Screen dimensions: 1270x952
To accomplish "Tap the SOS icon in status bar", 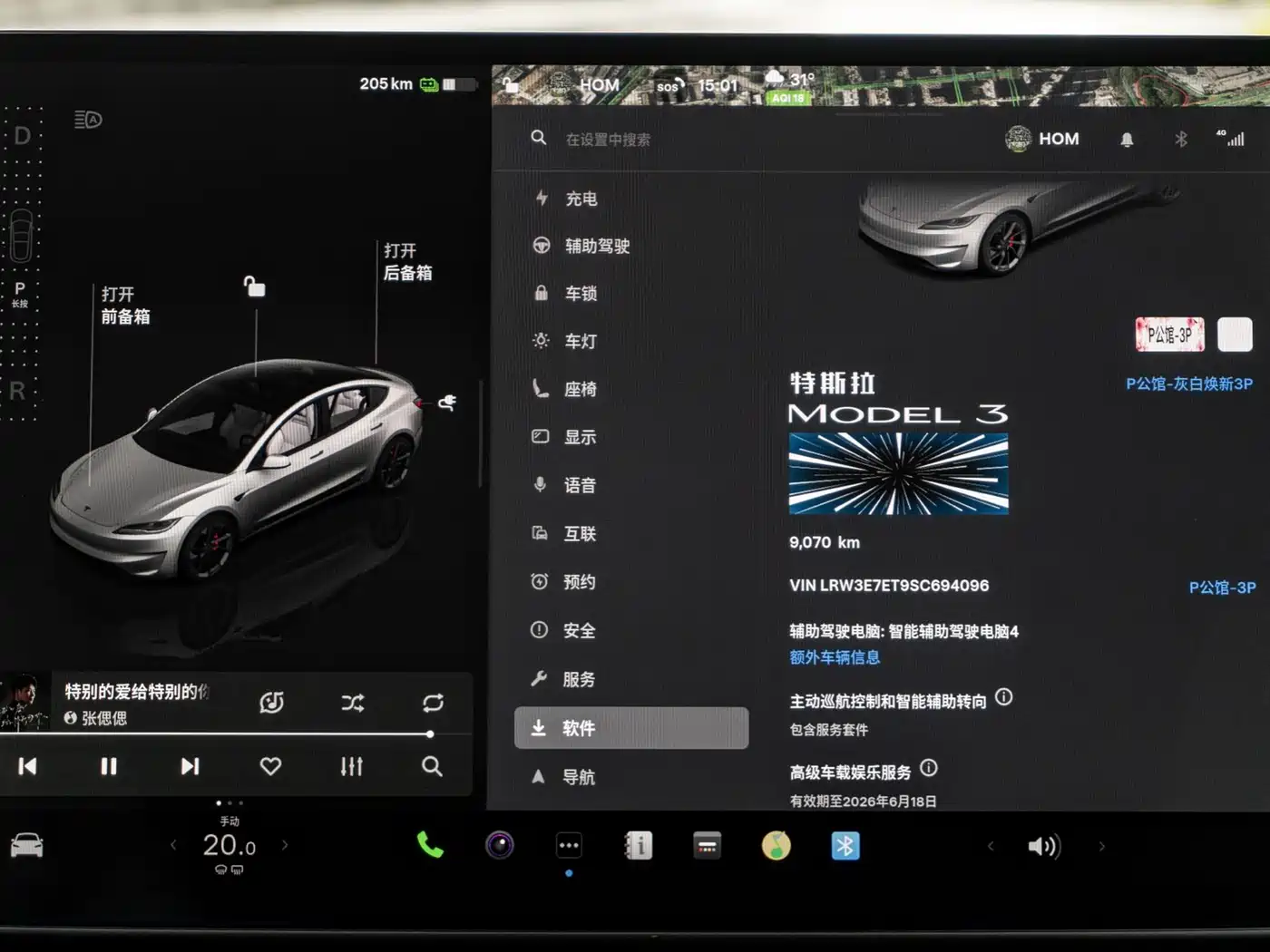I will tap(669, 86).
